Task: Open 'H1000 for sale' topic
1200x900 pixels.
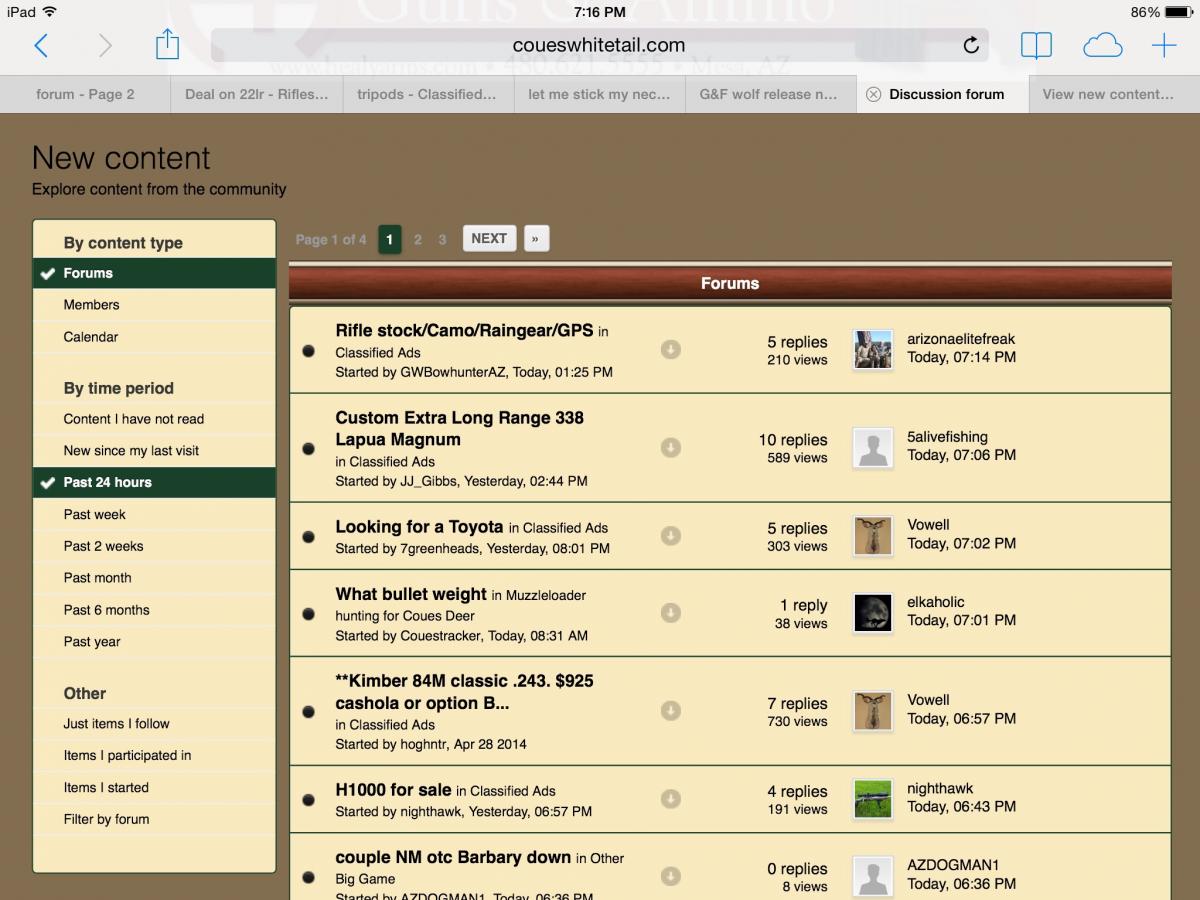Action: pos(393,790)
